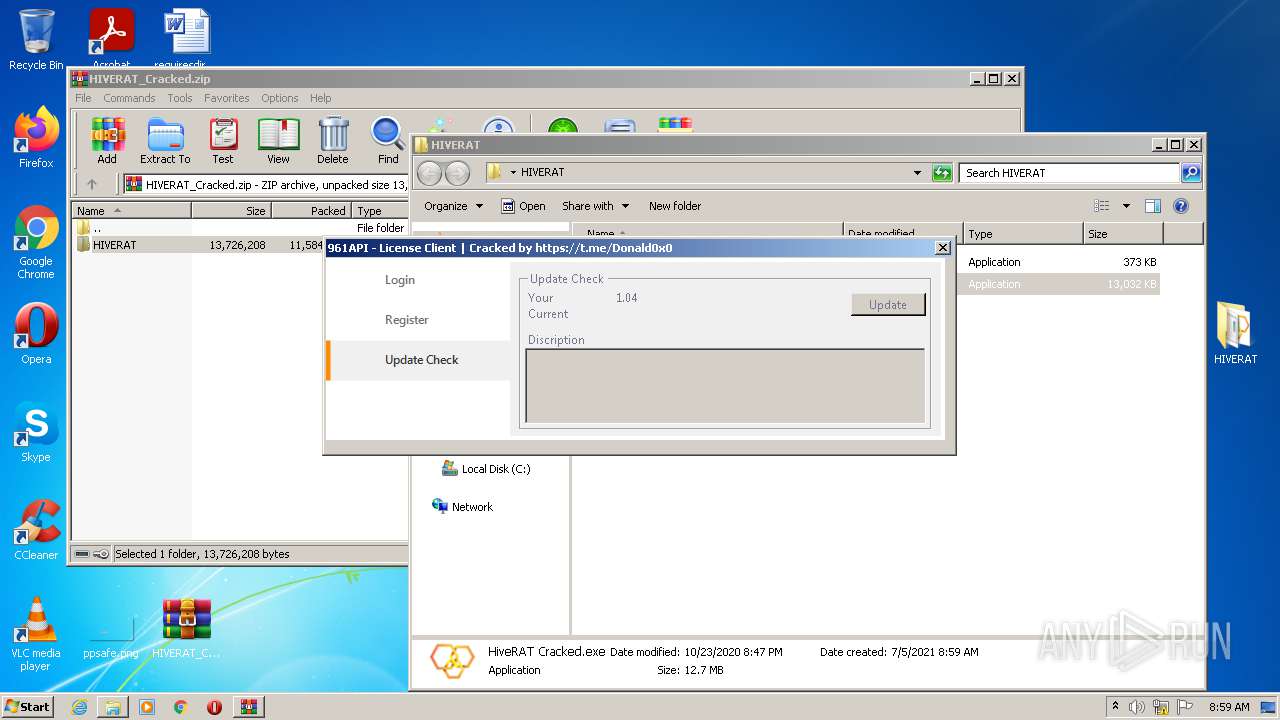Sort WinRAR list by Name column
Screen dimensions: 1280x720
point(131,211)
